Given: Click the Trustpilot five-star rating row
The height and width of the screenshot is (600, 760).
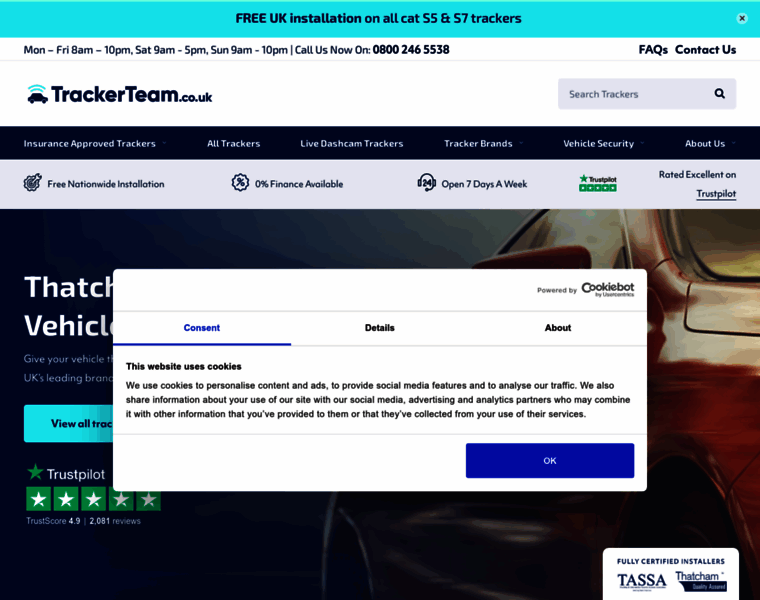Looking at the screenshot, I should (93, 499).
